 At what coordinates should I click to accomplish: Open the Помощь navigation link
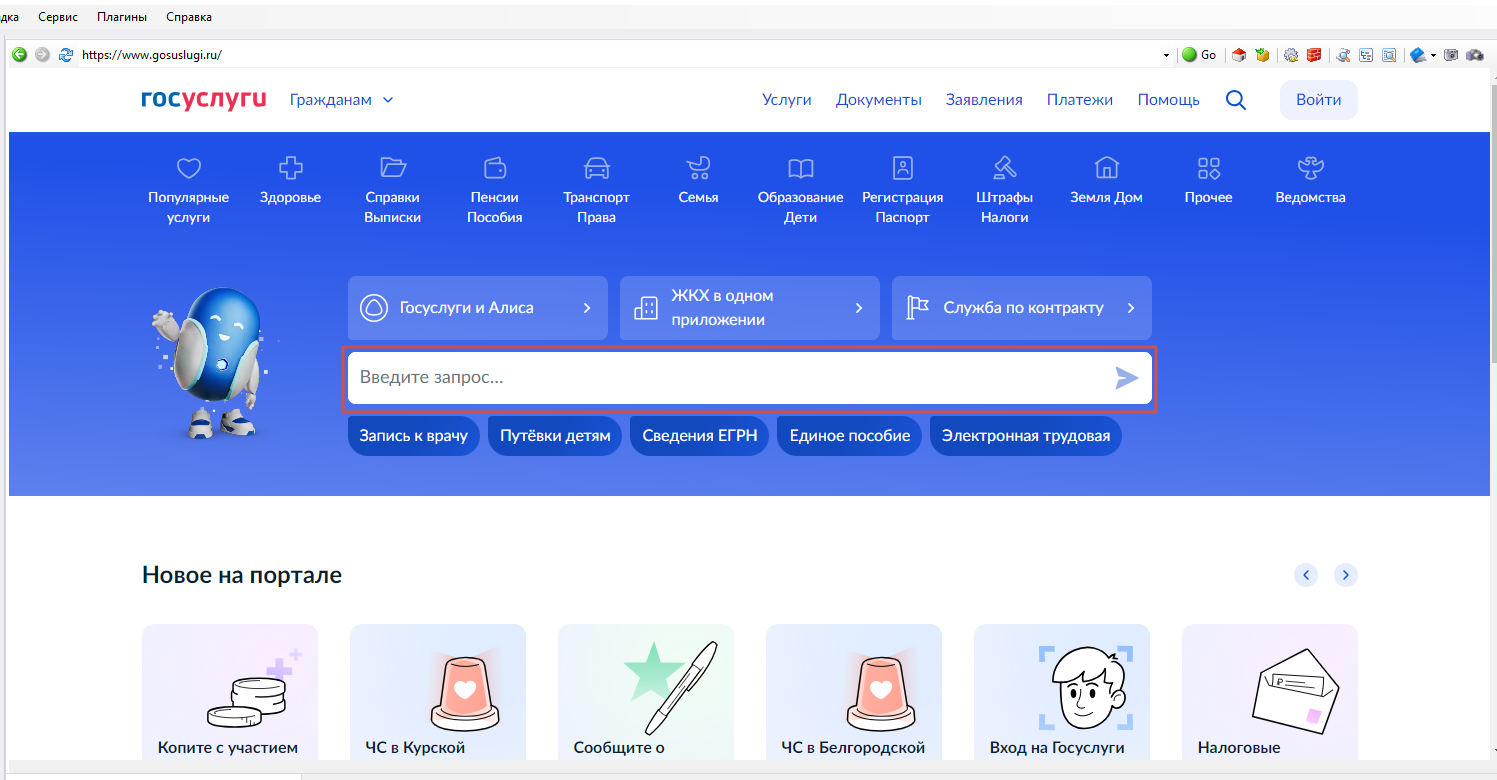click(x=1169, y=99)
